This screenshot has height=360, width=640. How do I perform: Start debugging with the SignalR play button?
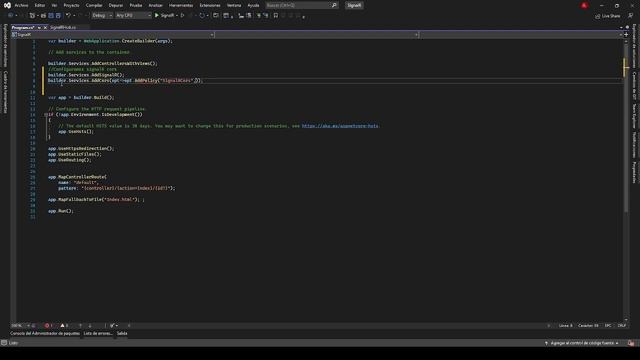pos(164,16)
